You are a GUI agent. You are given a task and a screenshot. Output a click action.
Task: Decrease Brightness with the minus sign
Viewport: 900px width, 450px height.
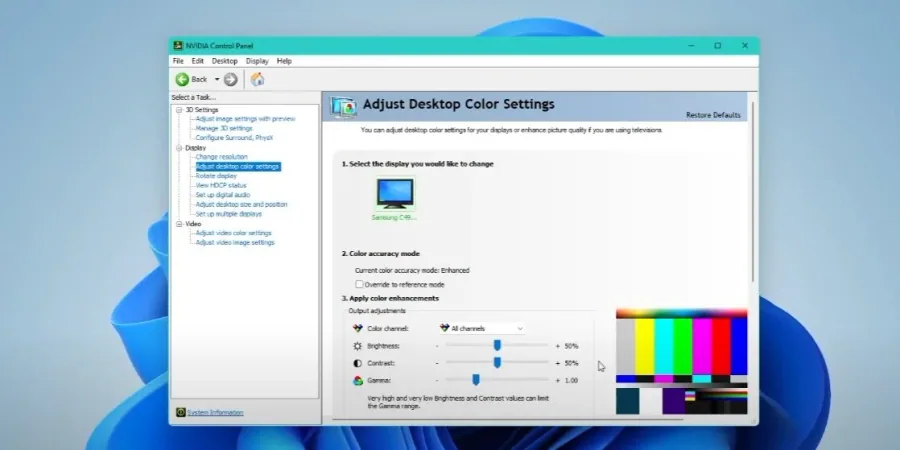[437, 346]
